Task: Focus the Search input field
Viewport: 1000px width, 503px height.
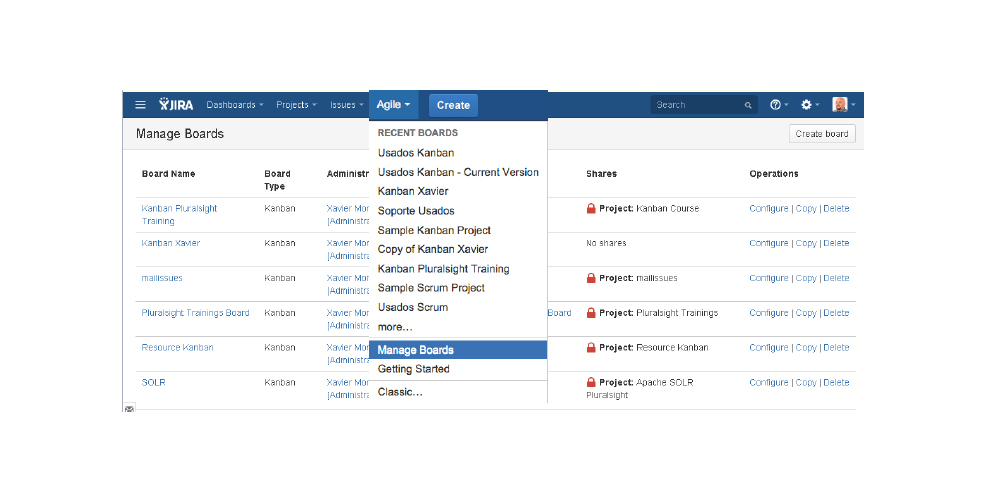Action: [703, 105]
